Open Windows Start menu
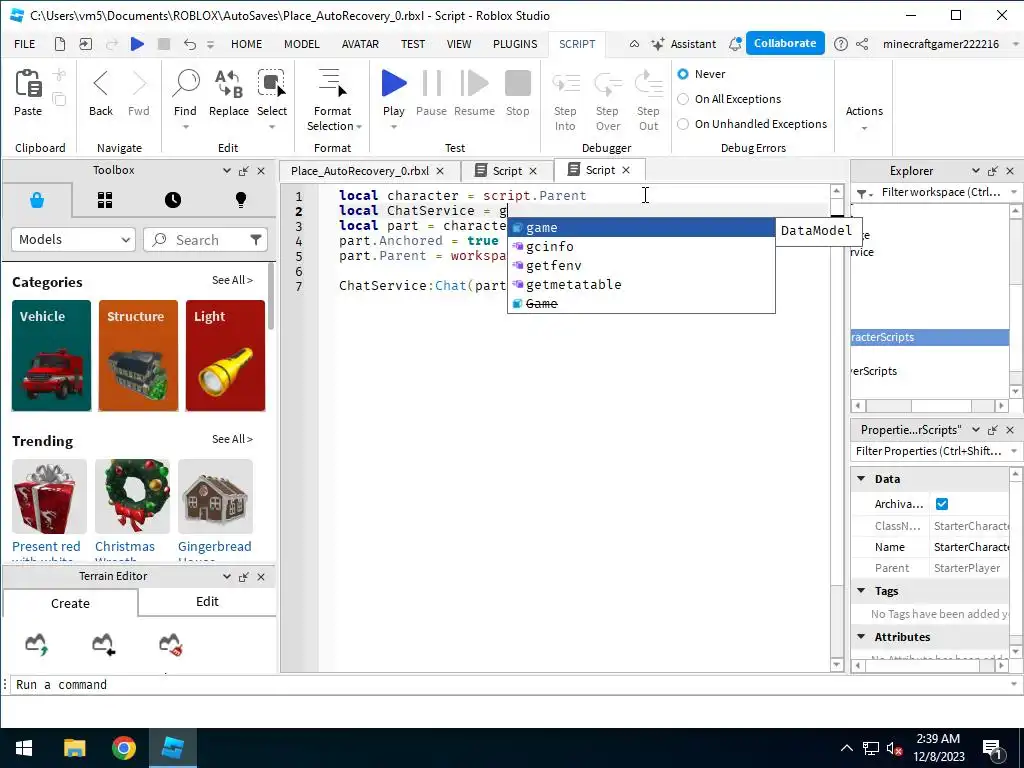 pyautogui.click(x=24, y=748)
